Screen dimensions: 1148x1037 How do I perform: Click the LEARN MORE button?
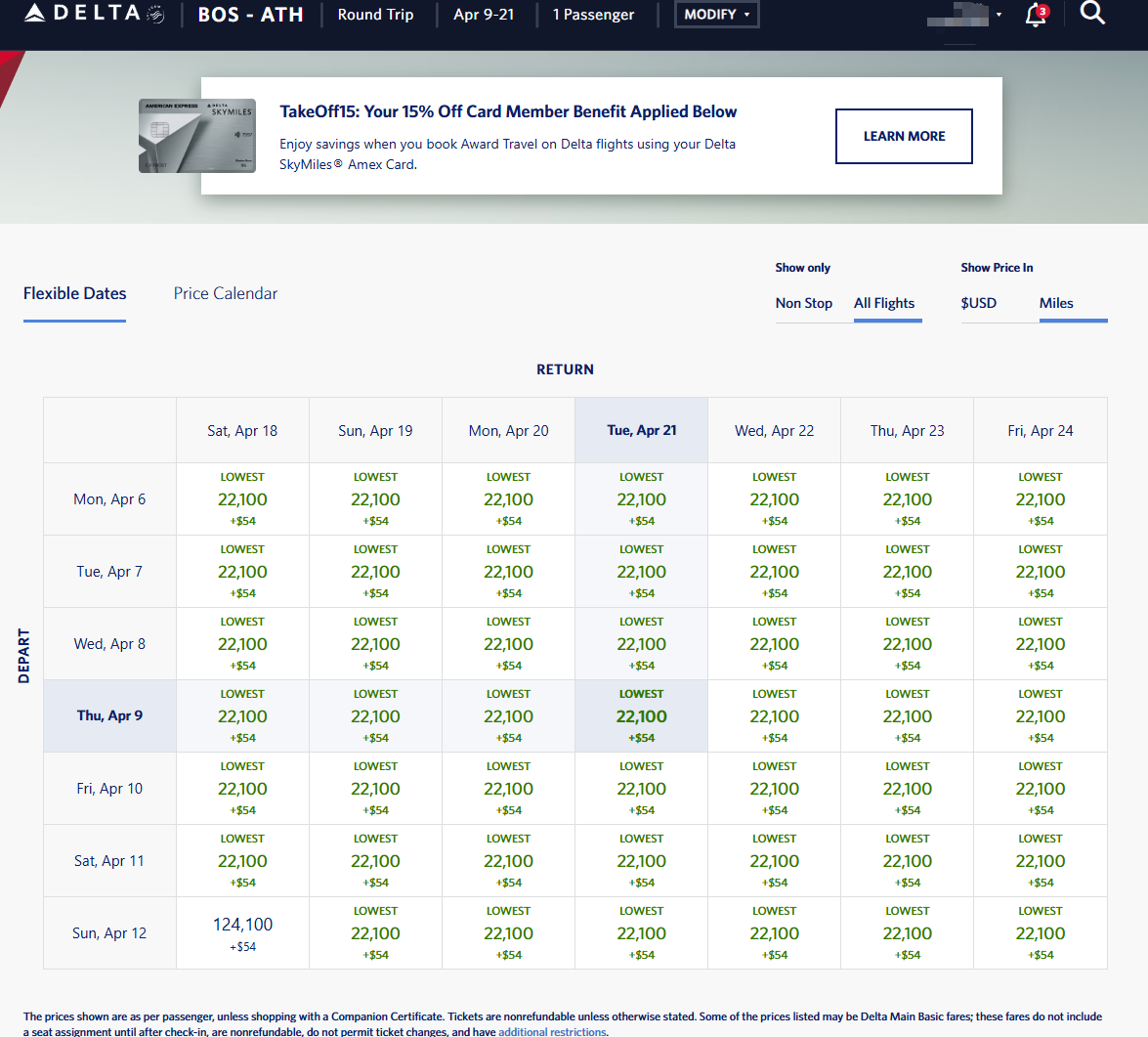tap(904, 136)
